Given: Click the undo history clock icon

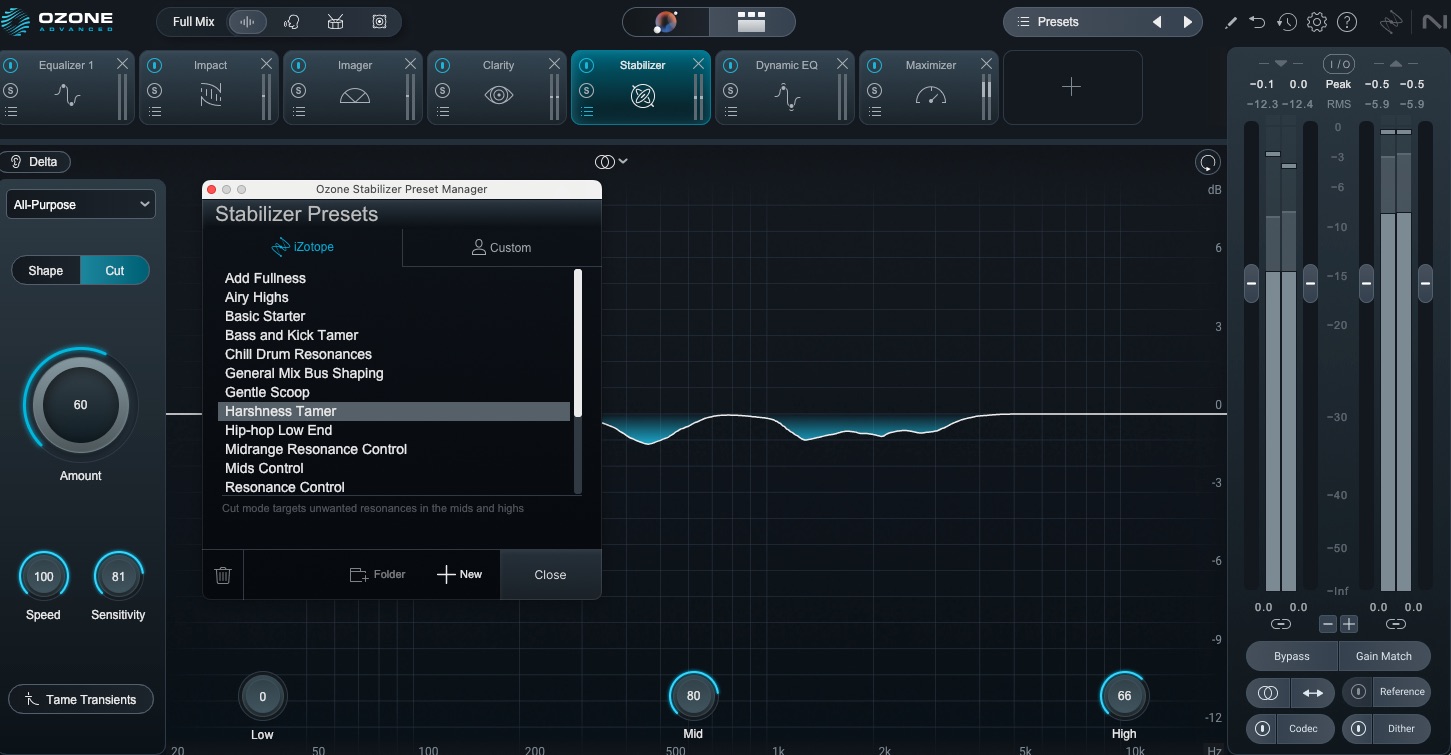Looking at the screenshot, I should click(1287, 22).
